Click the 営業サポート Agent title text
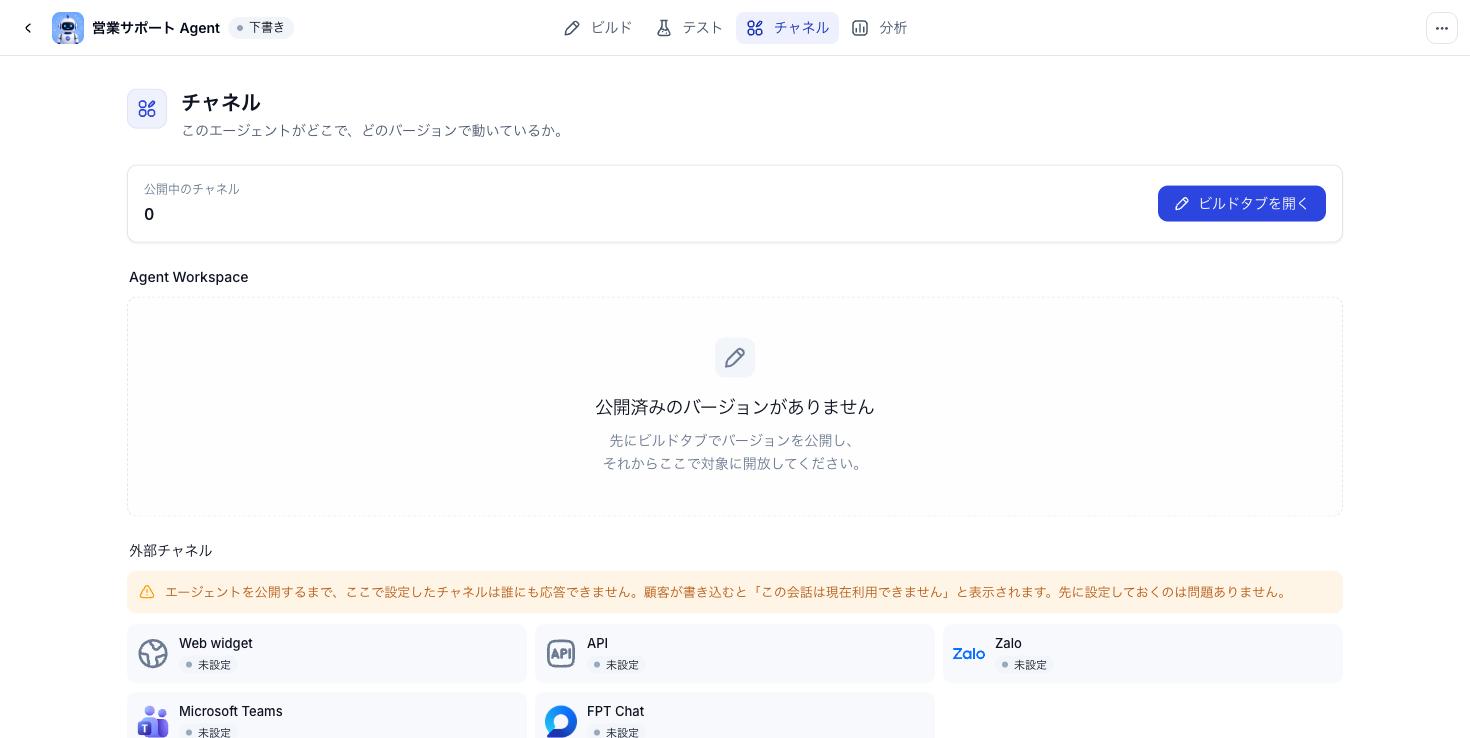 (x=156, y=28)
